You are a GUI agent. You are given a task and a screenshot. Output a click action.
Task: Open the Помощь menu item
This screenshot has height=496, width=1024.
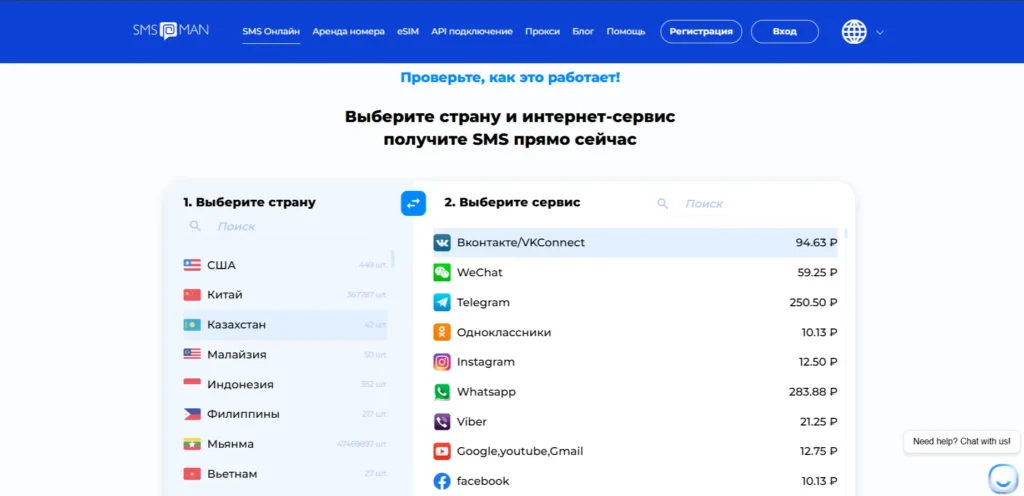click(626, 31)
